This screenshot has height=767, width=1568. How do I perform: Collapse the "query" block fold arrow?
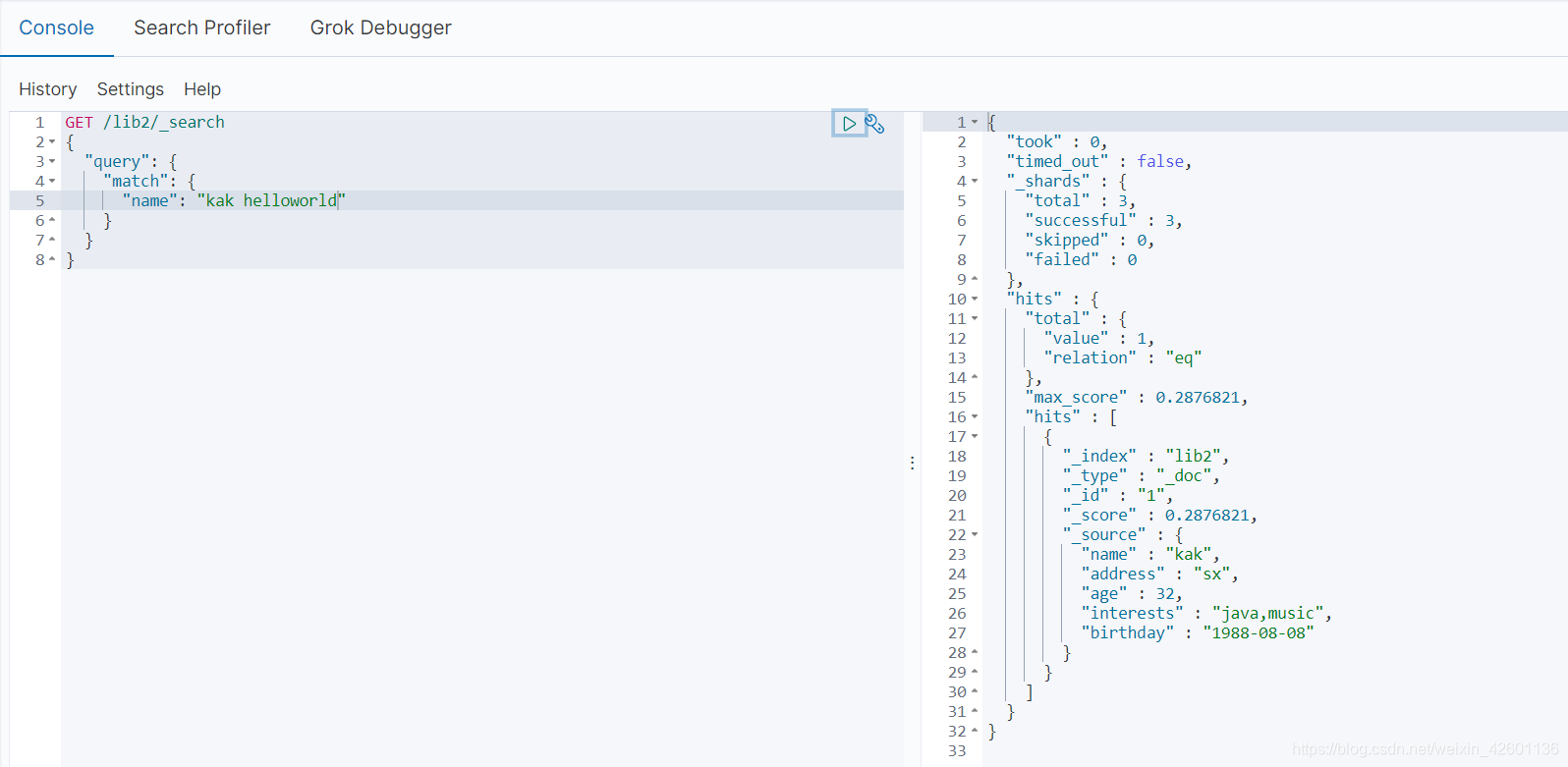click(52, 162)
